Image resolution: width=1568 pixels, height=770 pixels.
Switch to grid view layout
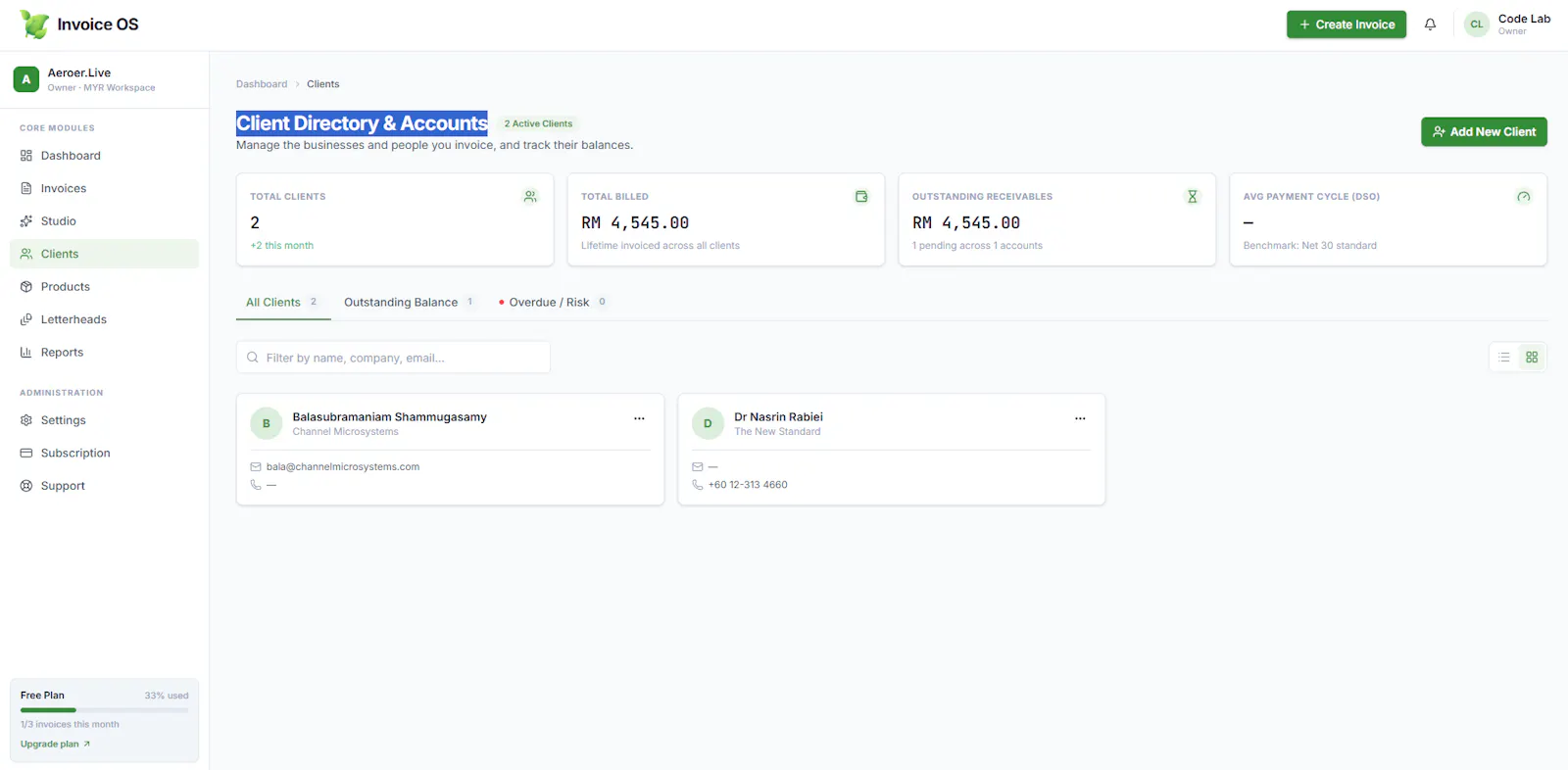click(x=1532, y=358)
